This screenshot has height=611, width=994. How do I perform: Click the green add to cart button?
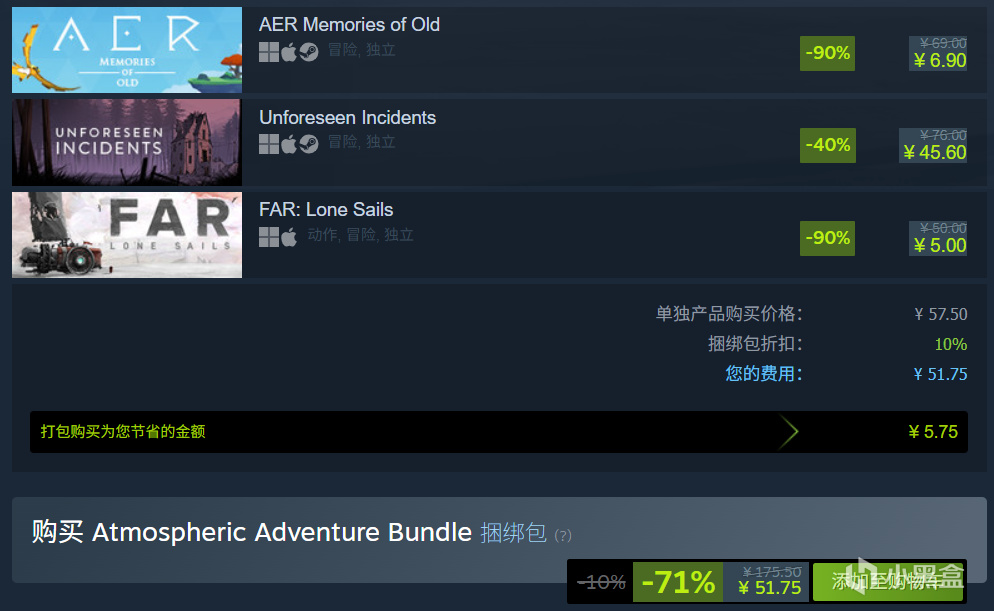coord(888,582)
